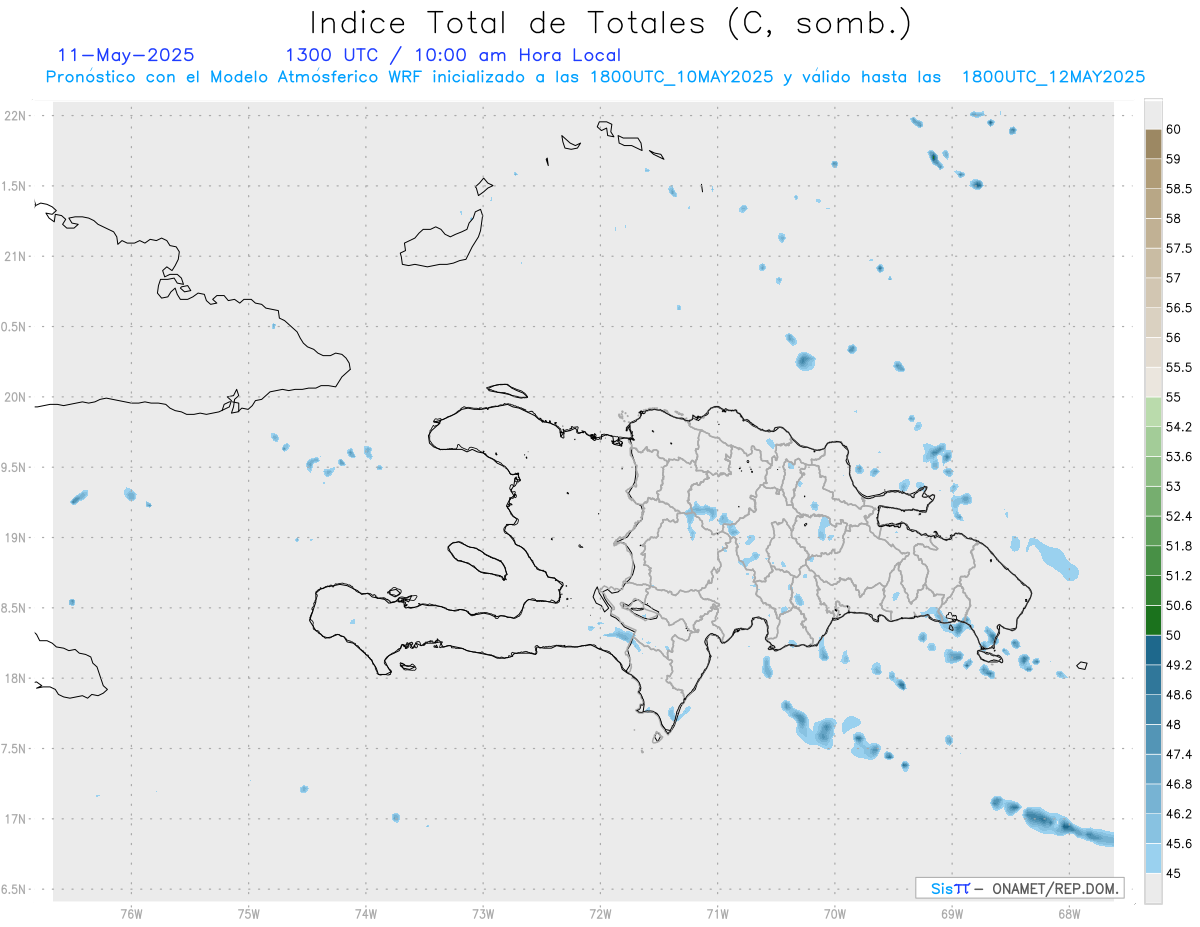Click the blue swatch between 47.4 and 48
The height and width of the screenshot is (927, 1200).
pos(1153,739)
